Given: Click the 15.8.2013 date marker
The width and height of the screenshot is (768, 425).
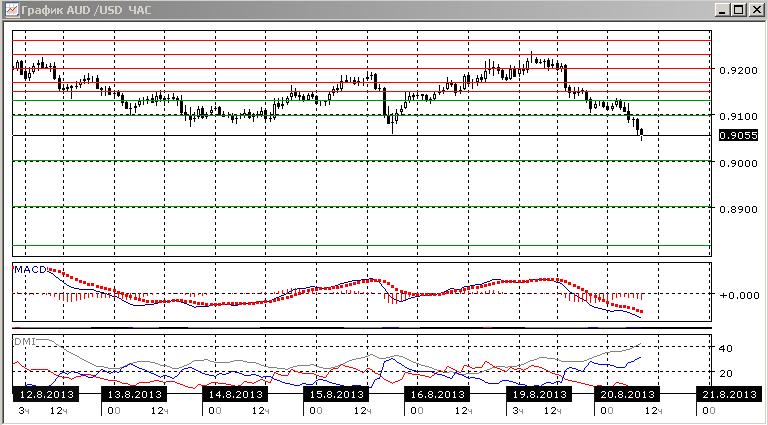Looking at the screenshot, I should coord(336,394).
